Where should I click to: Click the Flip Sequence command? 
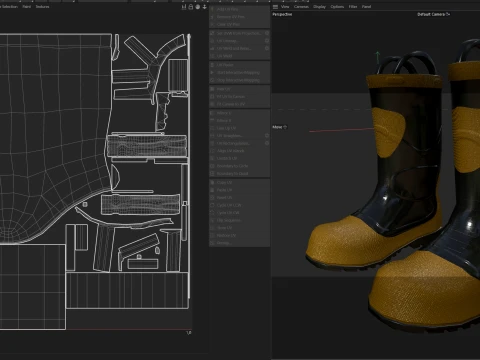click(239, 220)
